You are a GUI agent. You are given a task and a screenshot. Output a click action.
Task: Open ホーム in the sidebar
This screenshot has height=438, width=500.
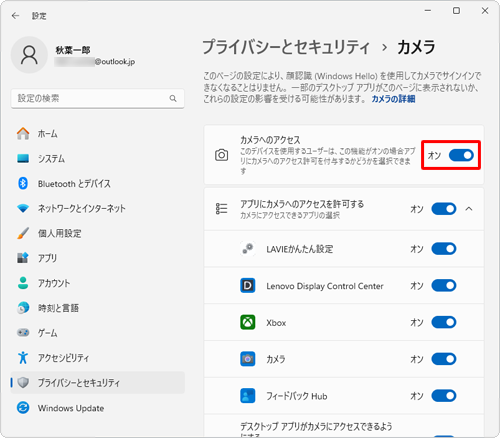click(98, 134)
